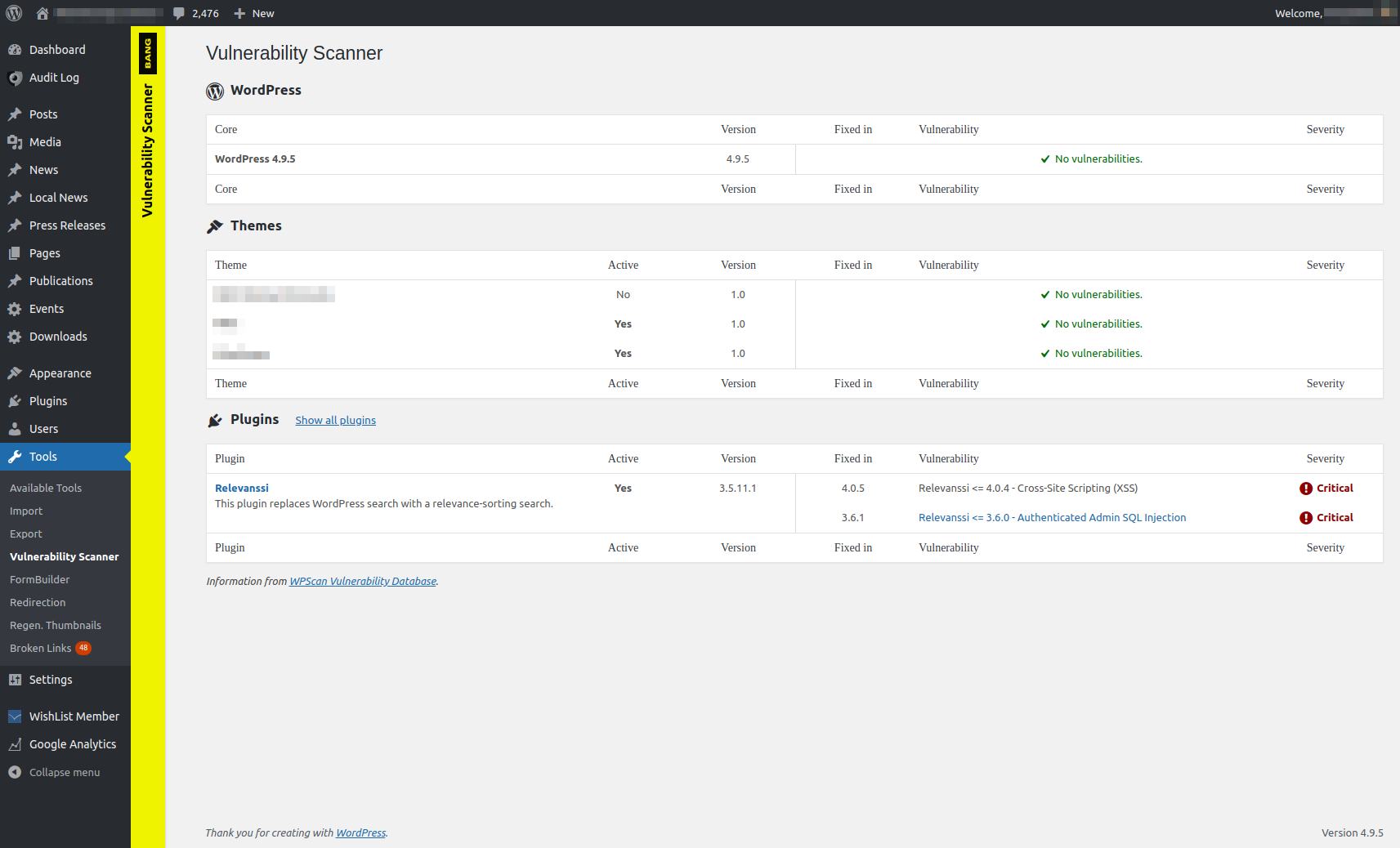Screen dimensions: 1400x848
Task: Click the Broken Links 48 count badge
Action: tap(83, 648)
